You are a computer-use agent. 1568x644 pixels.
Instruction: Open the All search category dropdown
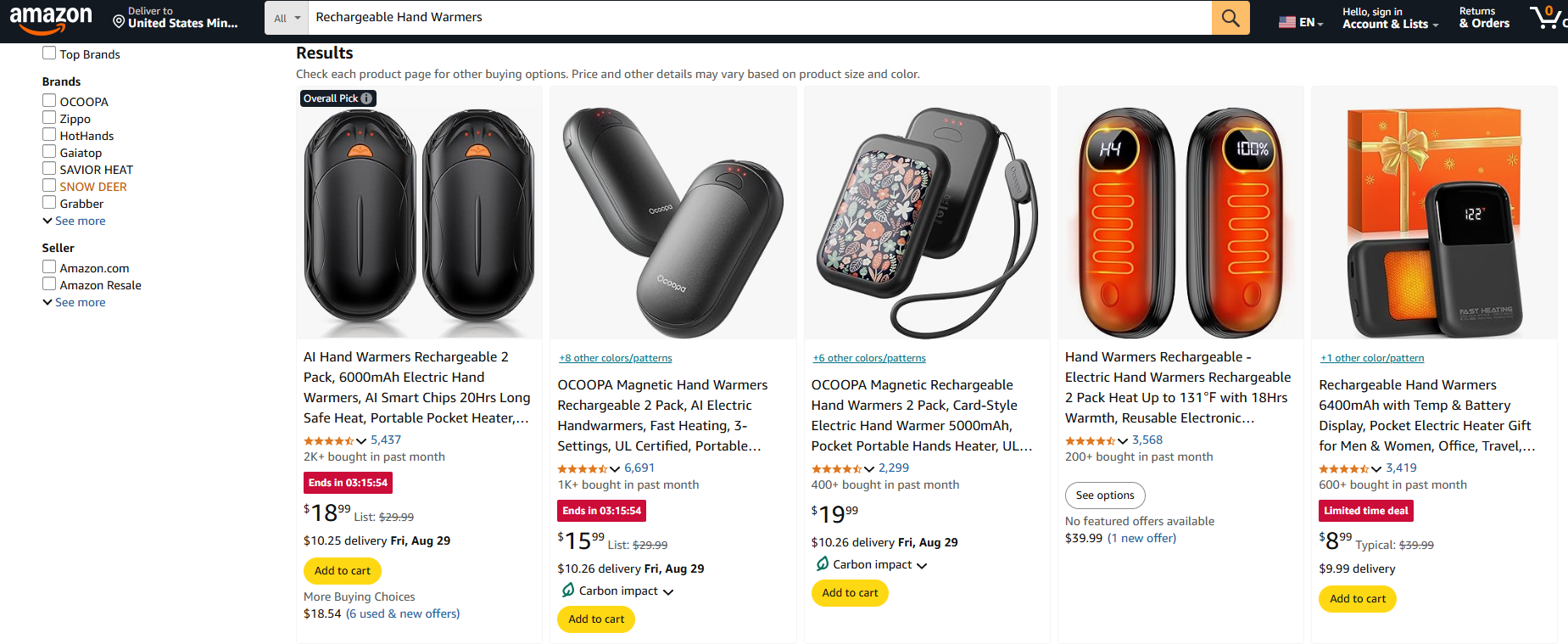(286, 17)
